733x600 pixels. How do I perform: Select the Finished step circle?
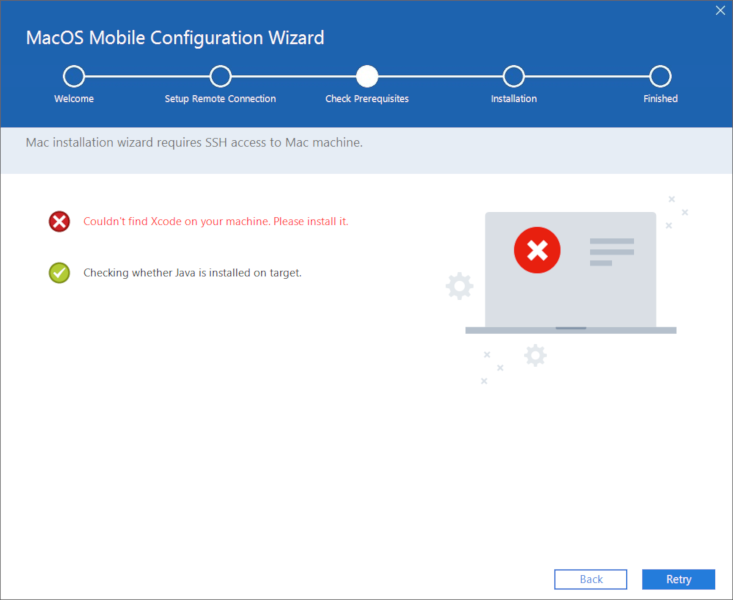click(660, 76)
